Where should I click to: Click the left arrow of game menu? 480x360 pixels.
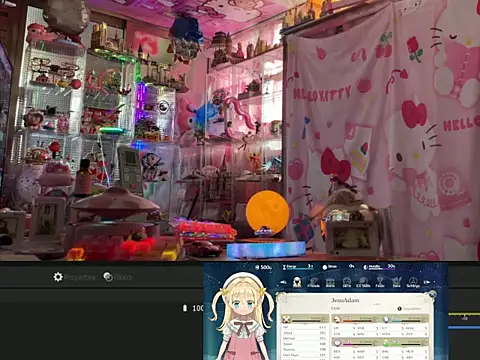click(x=283, y=282)
